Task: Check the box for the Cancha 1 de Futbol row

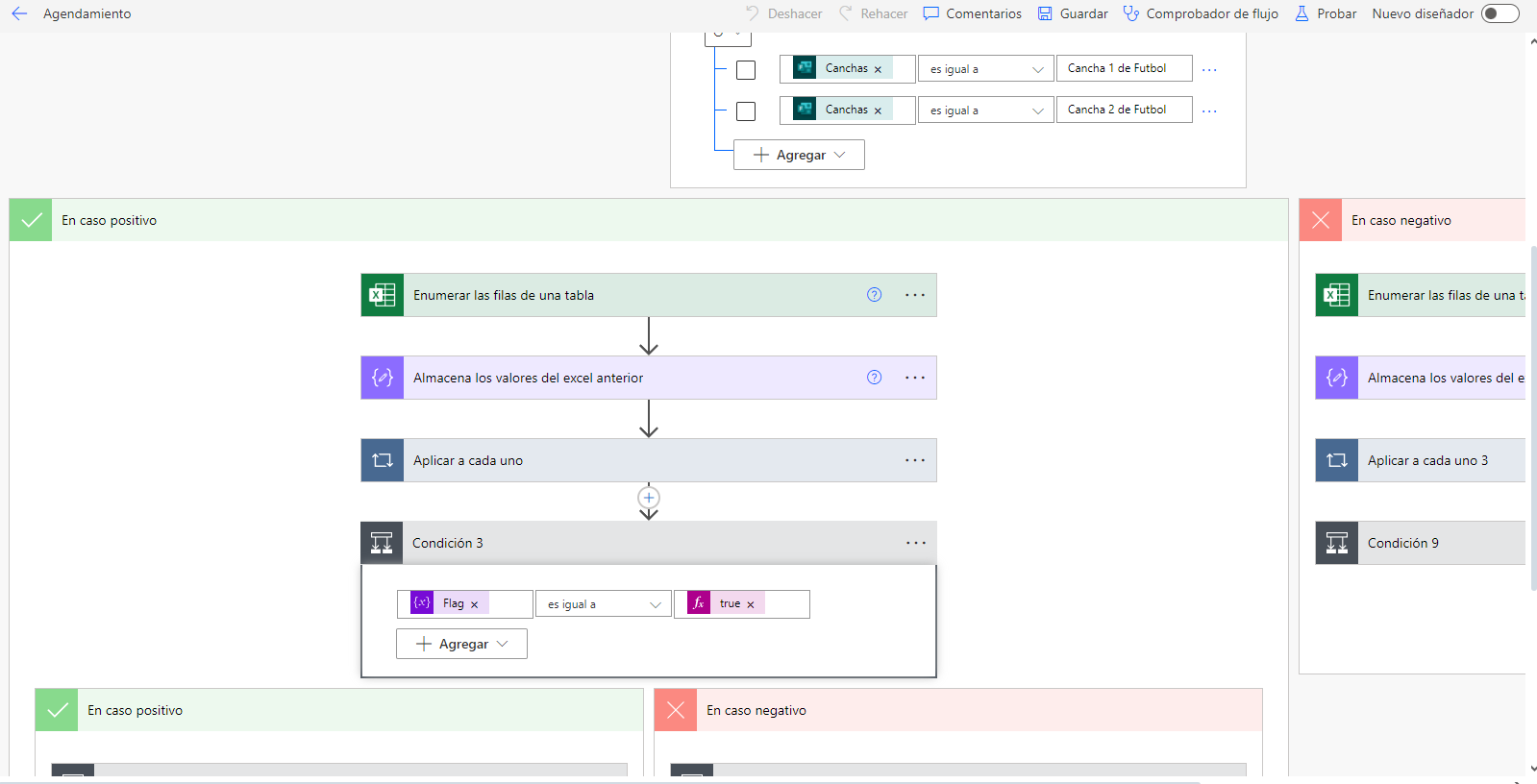Action: (x=746, y=70)
